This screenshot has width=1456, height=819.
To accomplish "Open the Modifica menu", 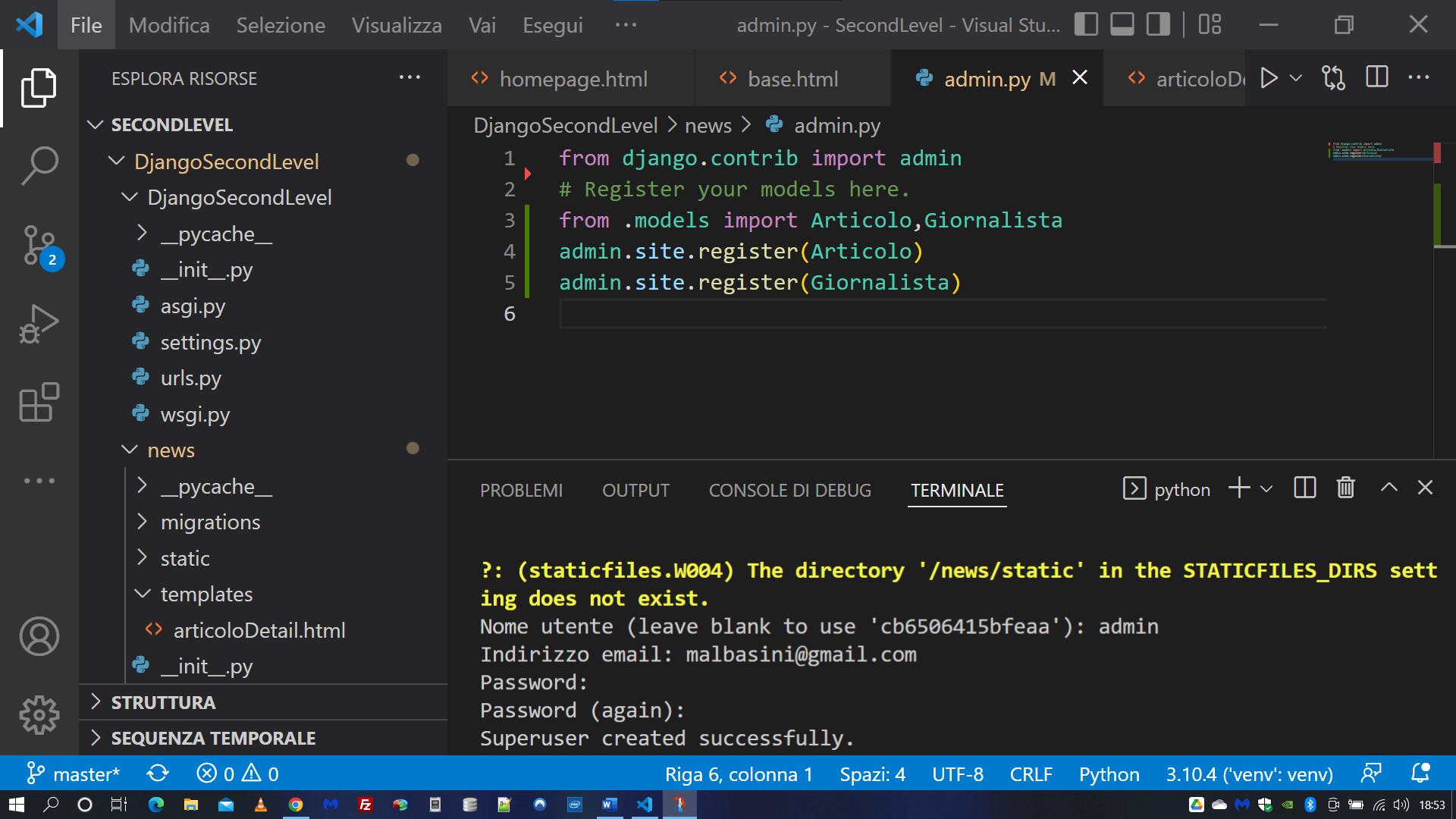I will click(x=169, y=25).
